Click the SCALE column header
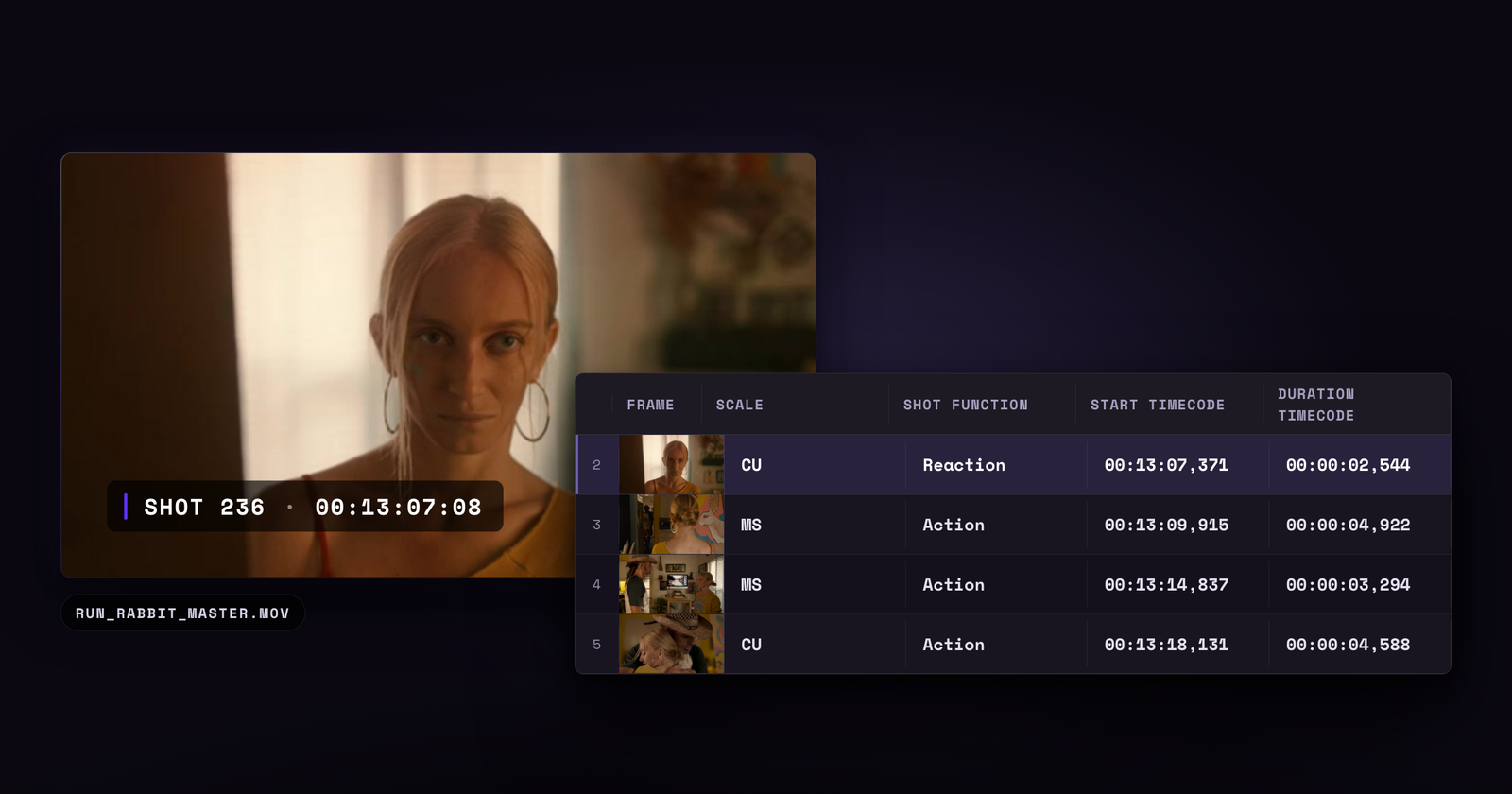This screenshot has height=794, width=1512. point(739,405)
